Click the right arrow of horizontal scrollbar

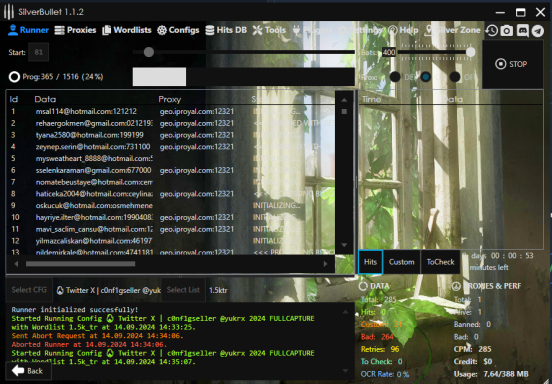(x=325, y=264)
